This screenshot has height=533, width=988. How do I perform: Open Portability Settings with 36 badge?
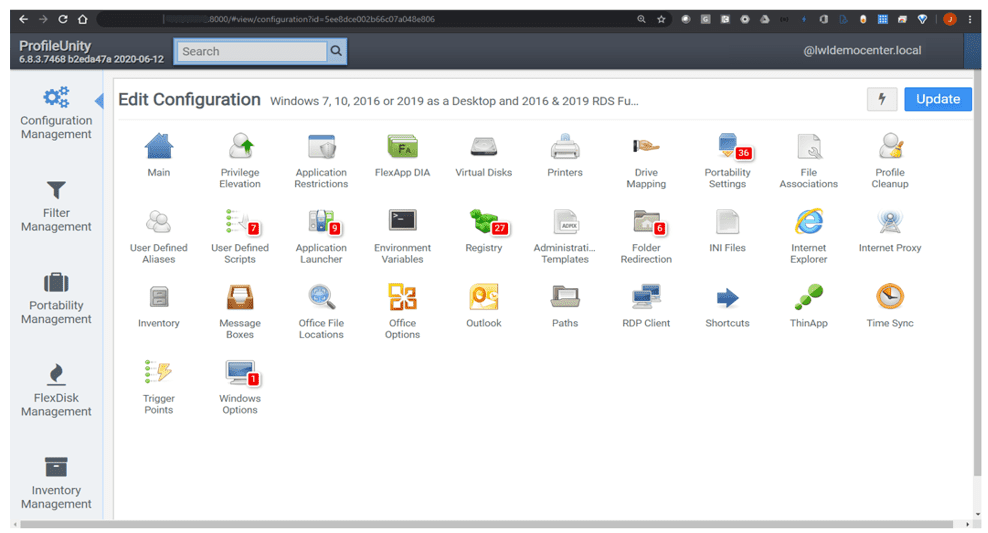click(727, 148)
